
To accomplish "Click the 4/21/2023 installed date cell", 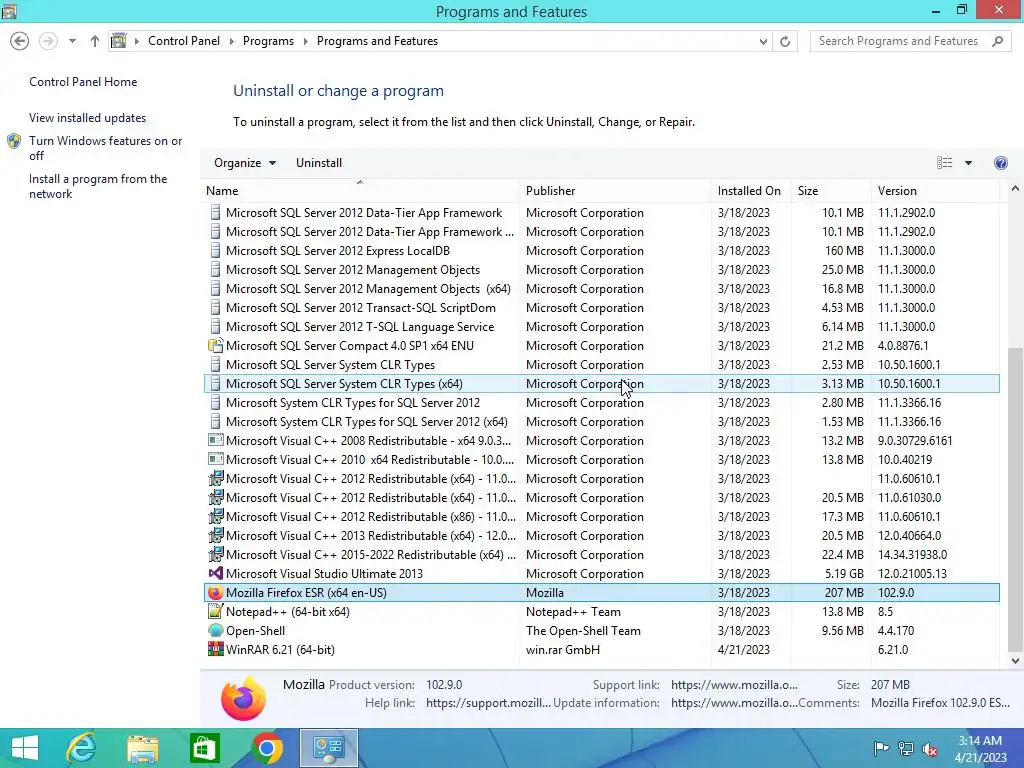I will pyautogui.click(x=743, y=650).
